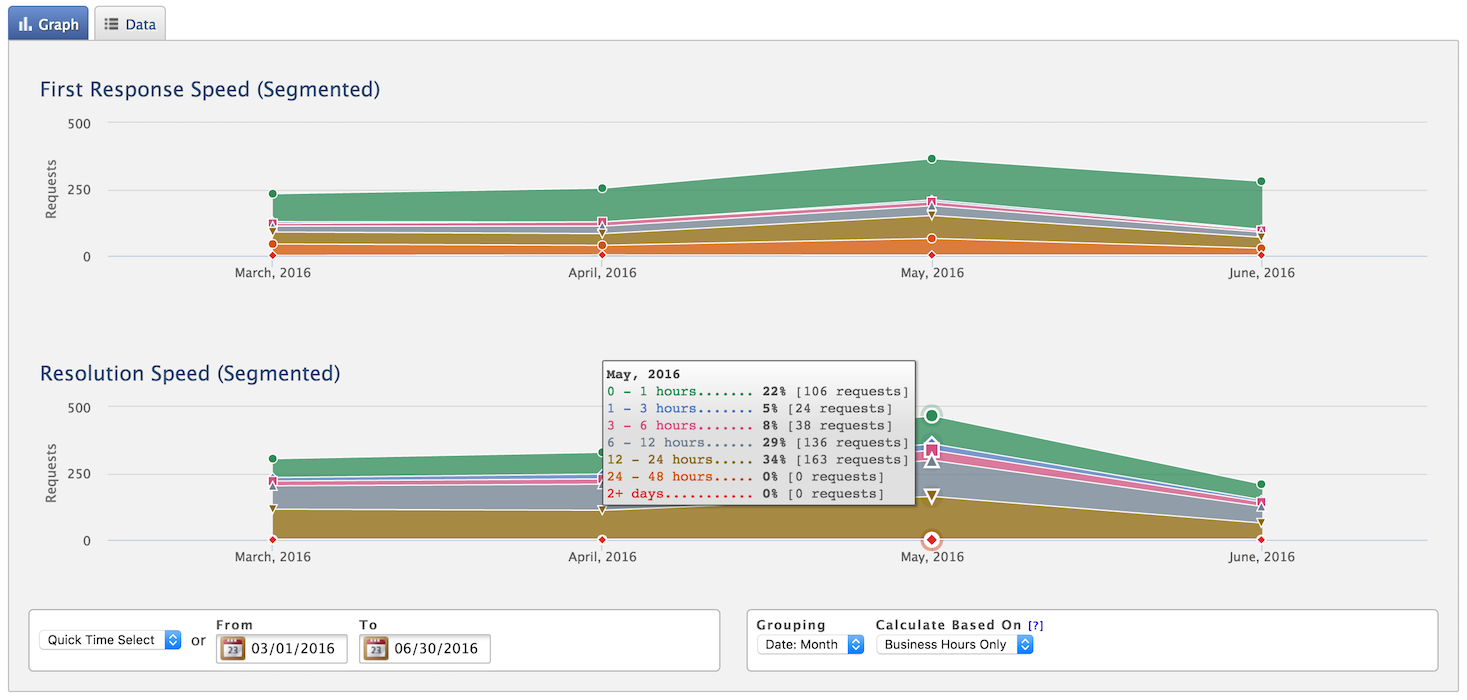The height and width of the screenshot is (700, 1467).
Task: Open the Grouping Date: Month dropdown
Action: 810,645
